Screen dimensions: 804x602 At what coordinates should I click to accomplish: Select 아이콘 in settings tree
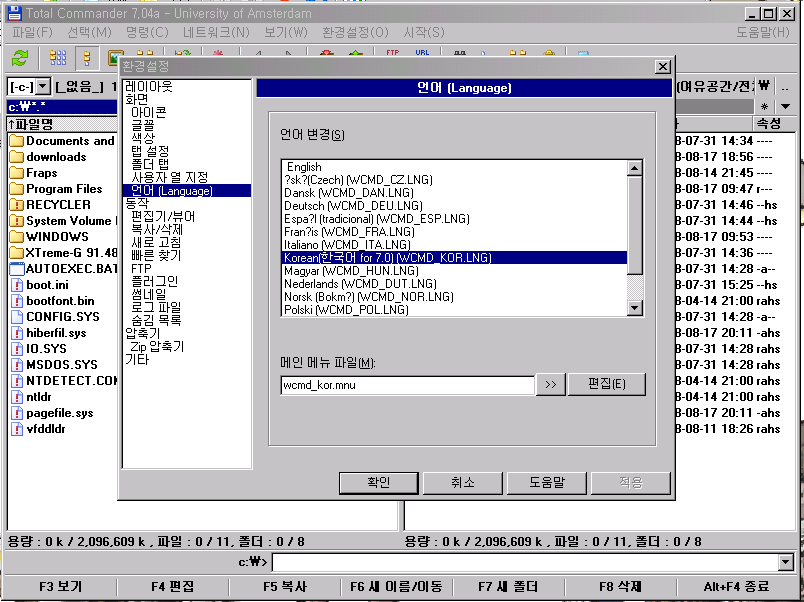coord(149,112)
